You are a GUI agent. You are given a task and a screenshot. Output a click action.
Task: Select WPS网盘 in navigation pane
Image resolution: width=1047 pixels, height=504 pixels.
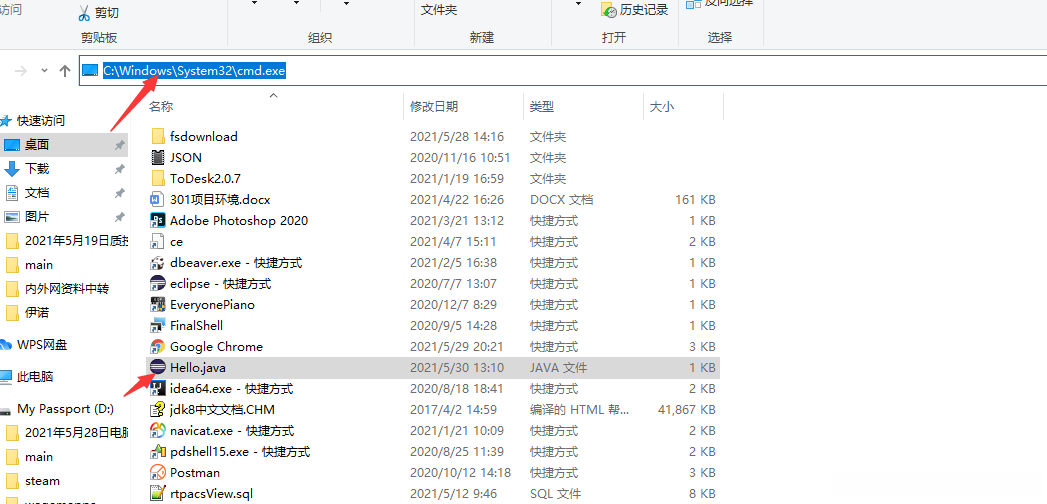42,345
